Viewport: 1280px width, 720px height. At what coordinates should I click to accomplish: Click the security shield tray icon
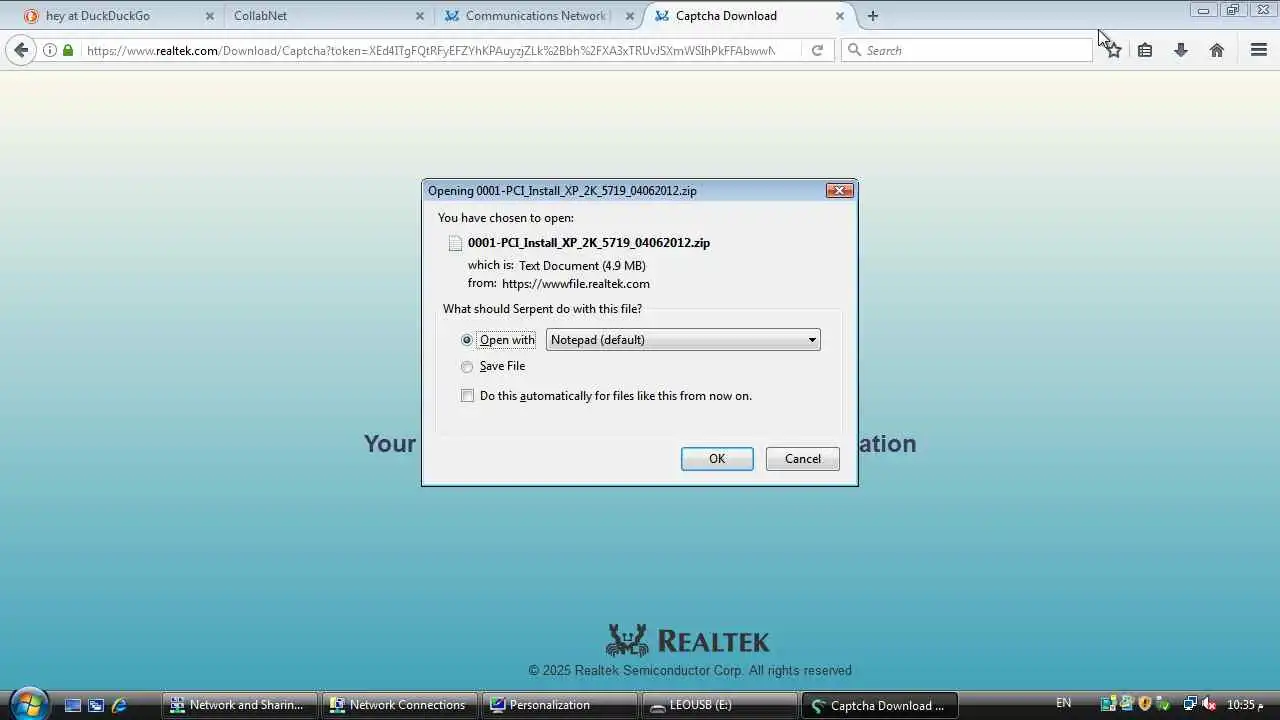pos(1145,704)
